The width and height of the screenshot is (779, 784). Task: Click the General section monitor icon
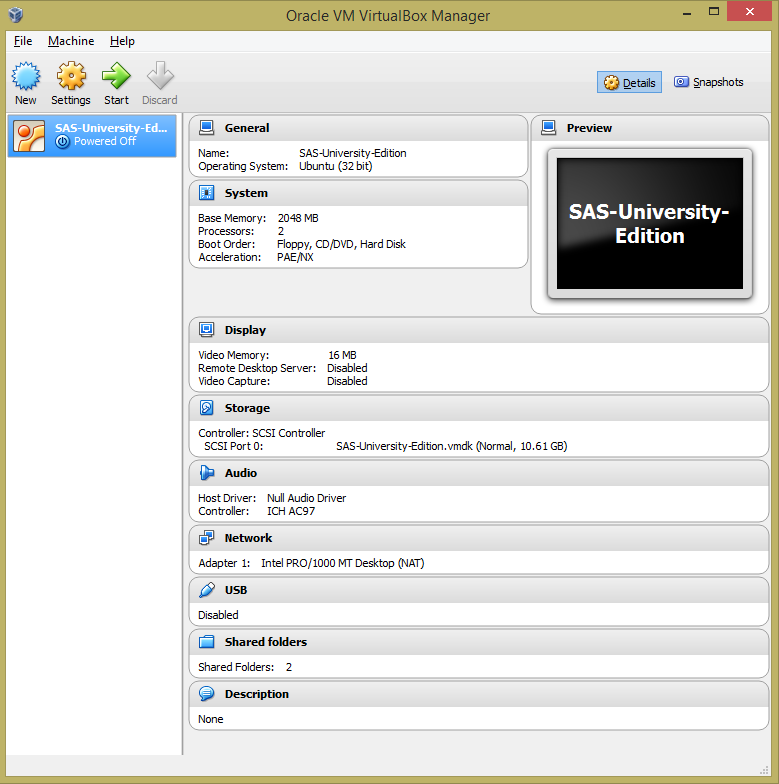pyautogui.click(x=207, y=128)
